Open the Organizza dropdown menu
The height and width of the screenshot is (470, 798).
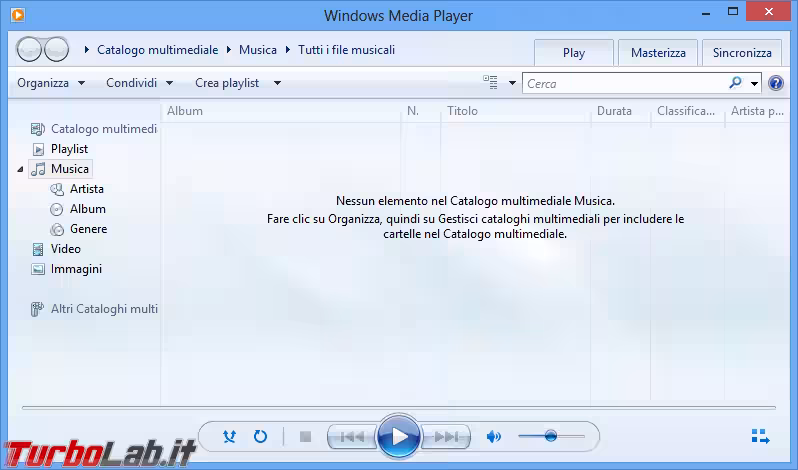point(50,83)
